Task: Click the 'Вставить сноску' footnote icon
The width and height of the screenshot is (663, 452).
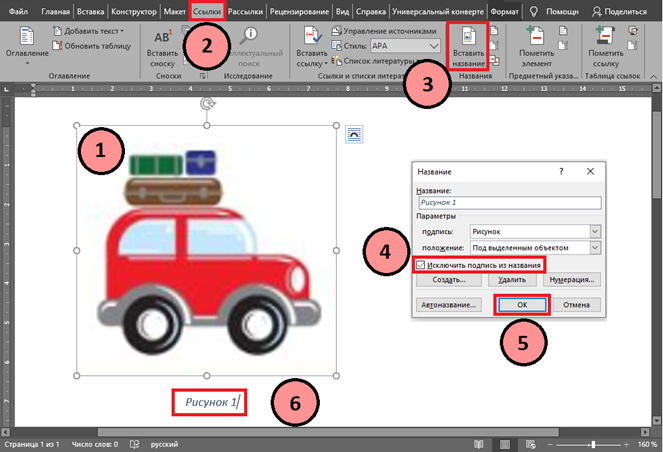Action: click(162, 43)
